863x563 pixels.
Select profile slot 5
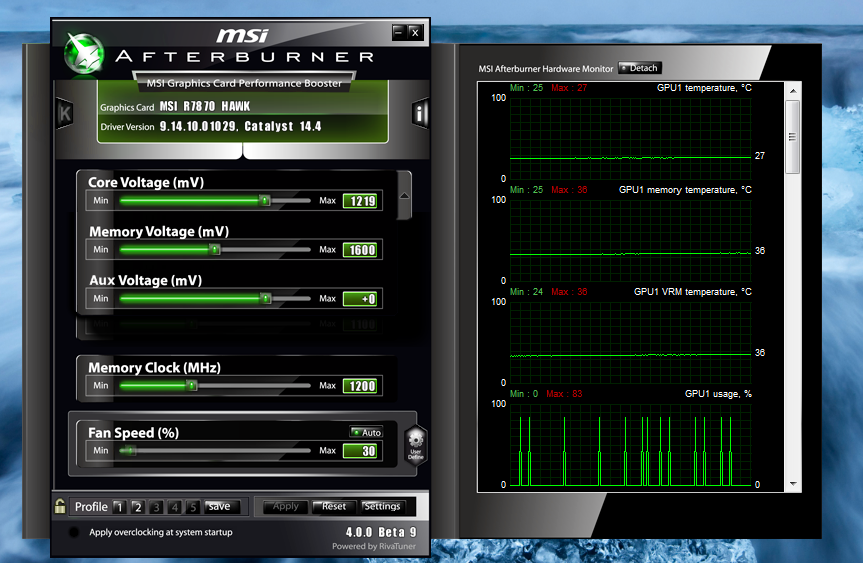[193, 507]
